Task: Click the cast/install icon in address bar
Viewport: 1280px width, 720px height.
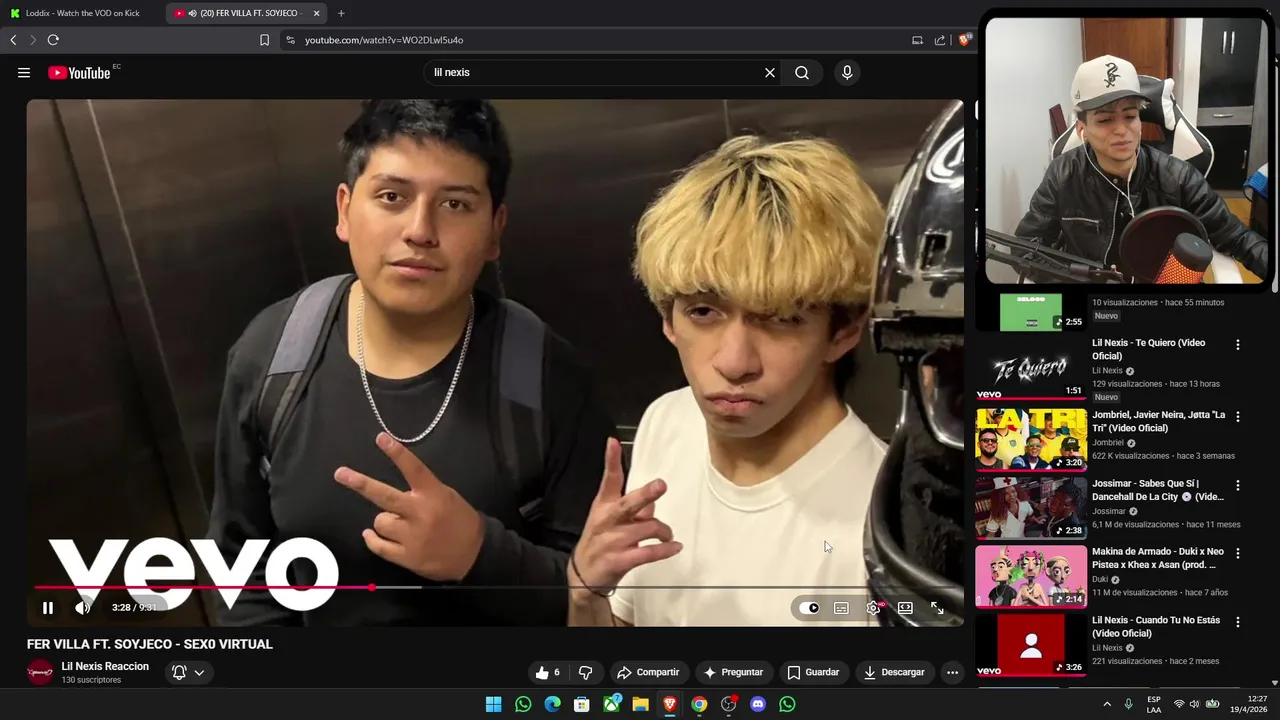Action: click(917, 40)
